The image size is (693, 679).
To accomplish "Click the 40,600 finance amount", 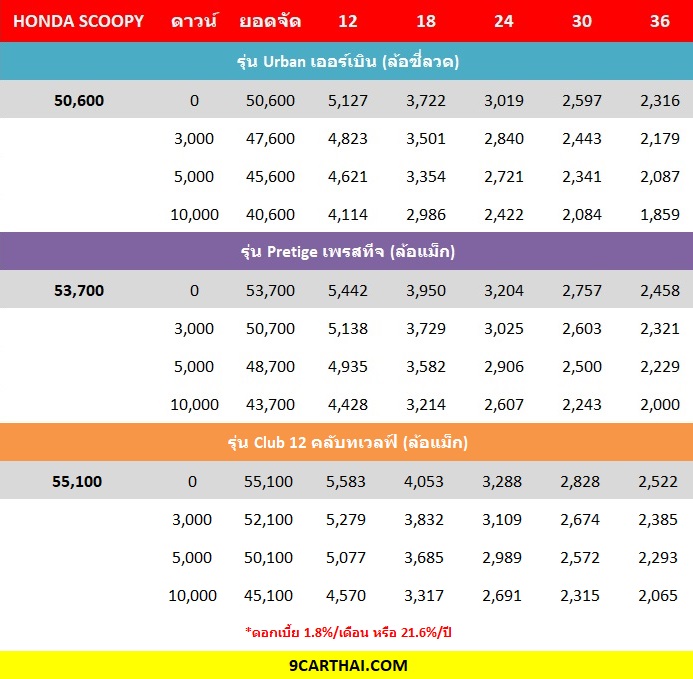I will [270, 215].
